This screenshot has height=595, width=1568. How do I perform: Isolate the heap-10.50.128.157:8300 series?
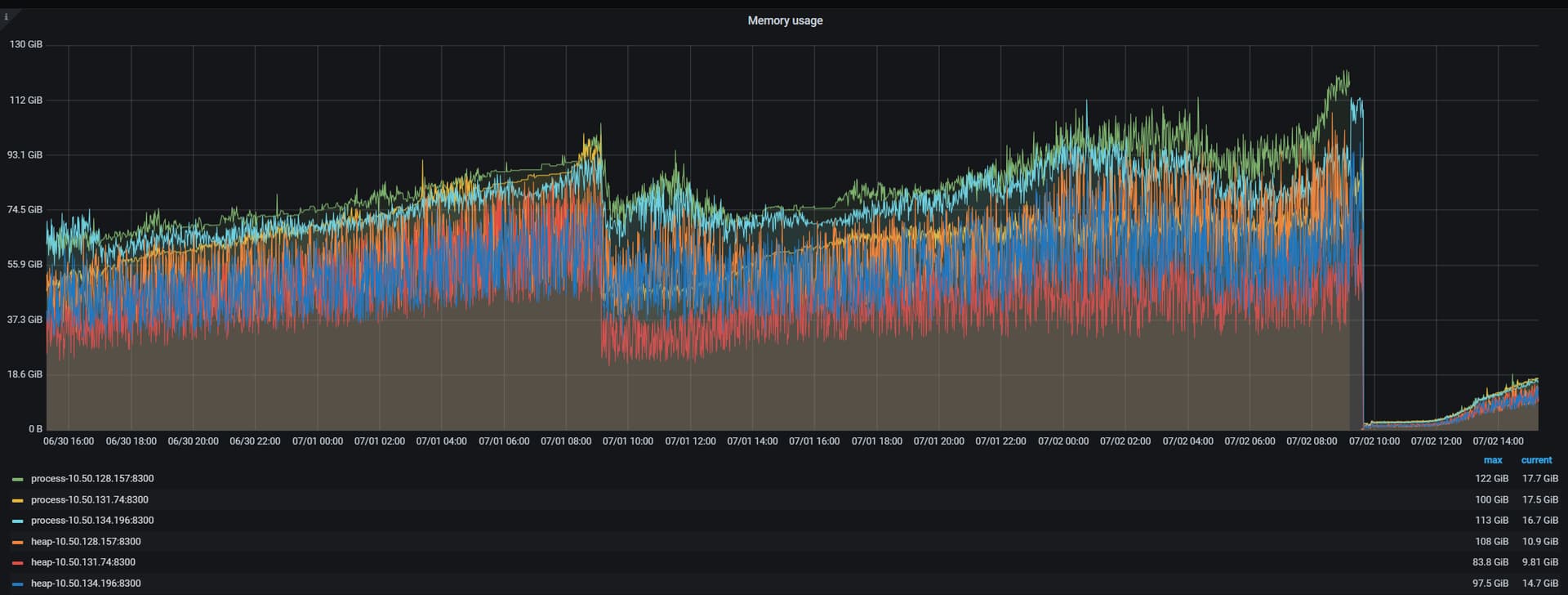(86, 542)
